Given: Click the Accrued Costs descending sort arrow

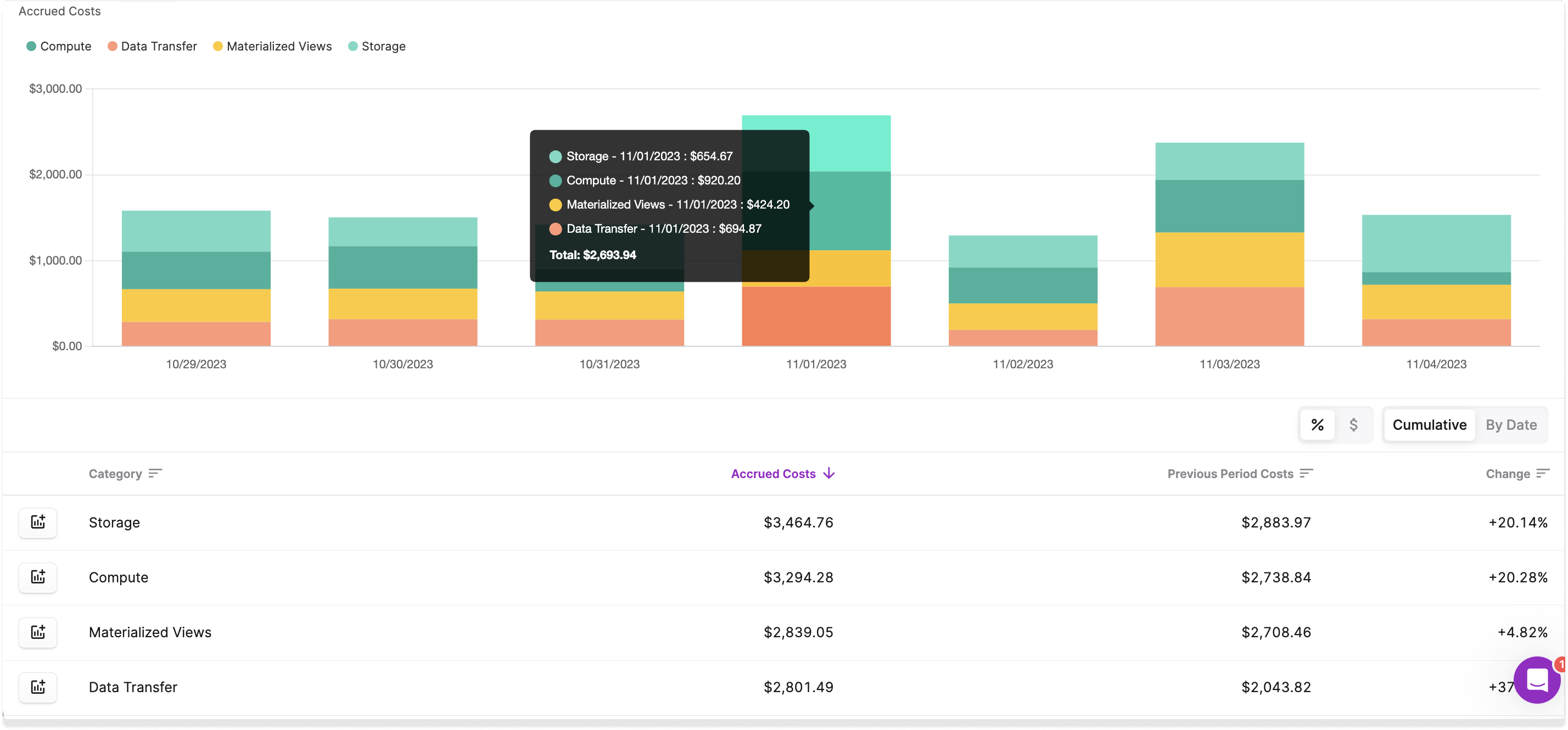Looking at the screenshot, I should click(x=828, y=473).
